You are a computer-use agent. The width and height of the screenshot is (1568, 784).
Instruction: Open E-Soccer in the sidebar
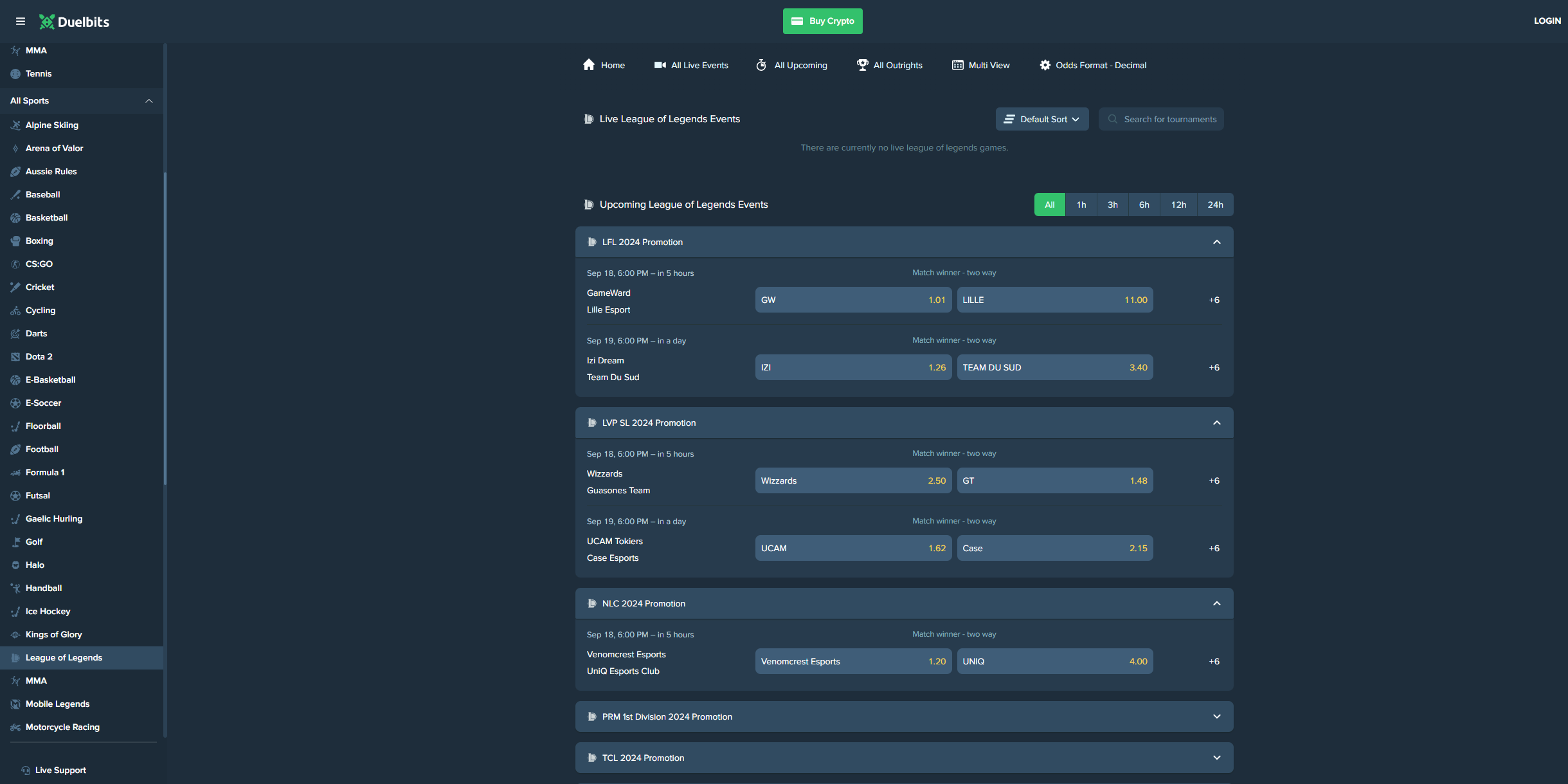coord(82,403)
